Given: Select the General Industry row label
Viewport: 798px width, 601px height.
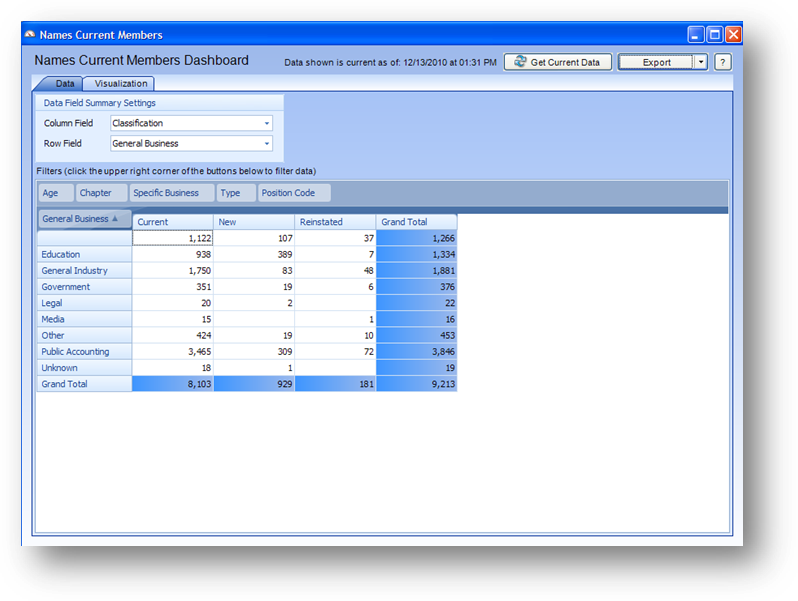Looking at the screenshot, I should point(84,271).
